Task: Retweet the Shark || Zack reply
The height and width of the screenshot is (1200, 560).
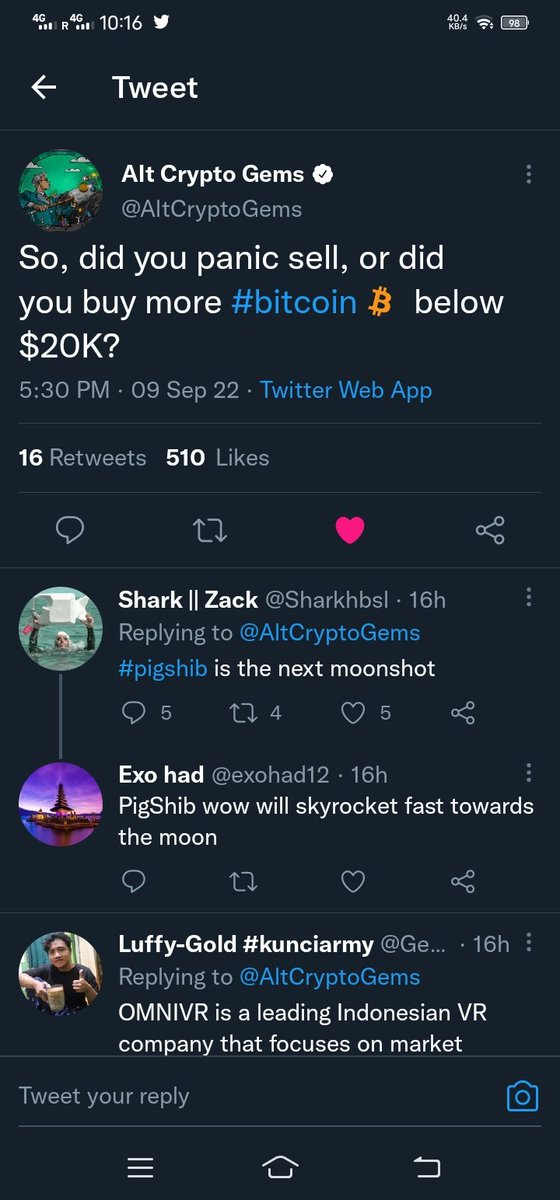Action: (255, 713)
